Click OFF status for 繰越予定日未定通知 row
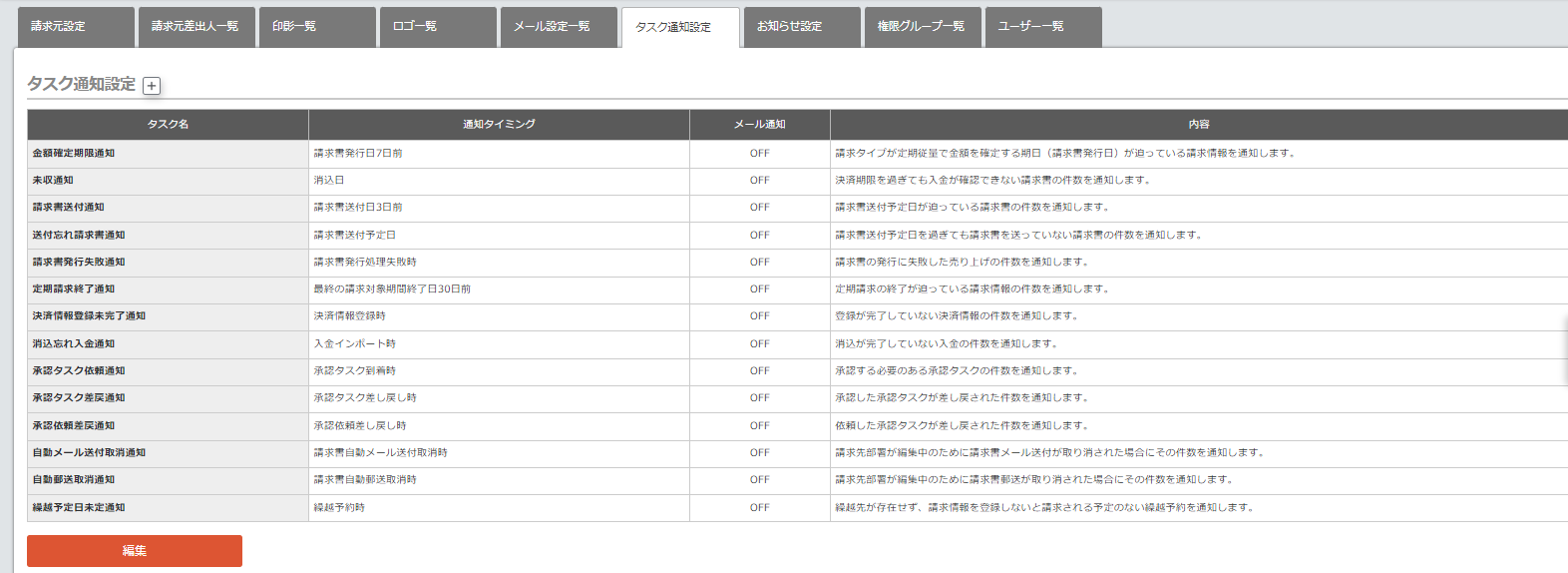This screenshot has height=573, width=1568. click(x=759, y=507)
